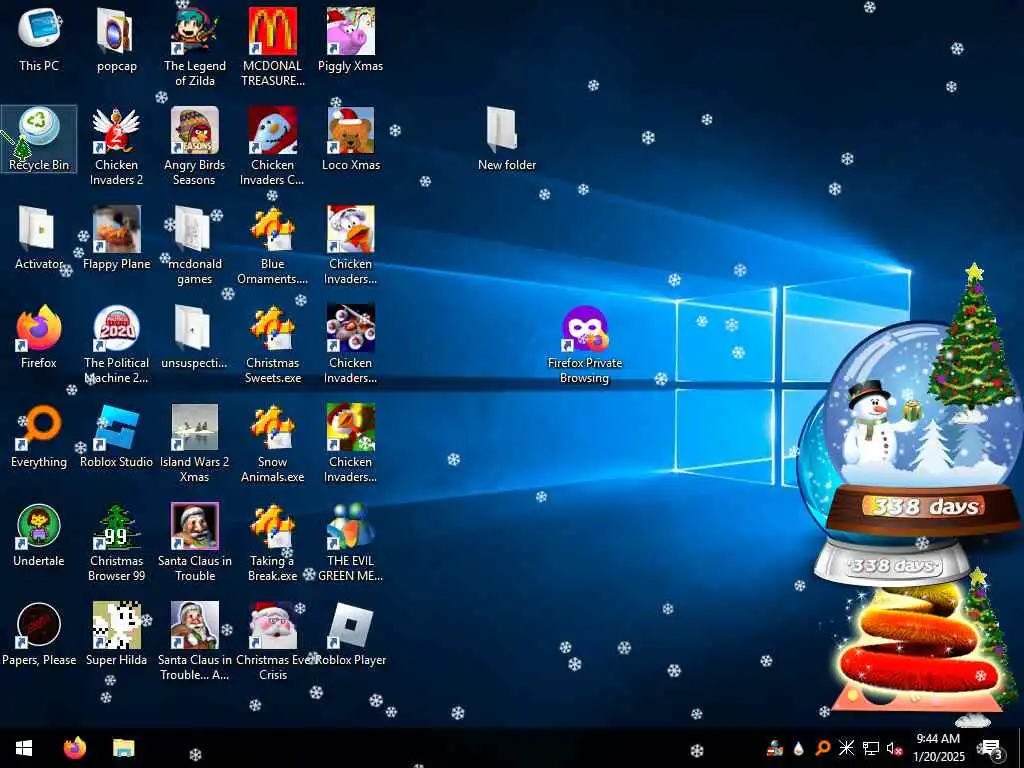1024x768 pixels.
Task: Open the This PC desktop icon
Action: (39, 40)
